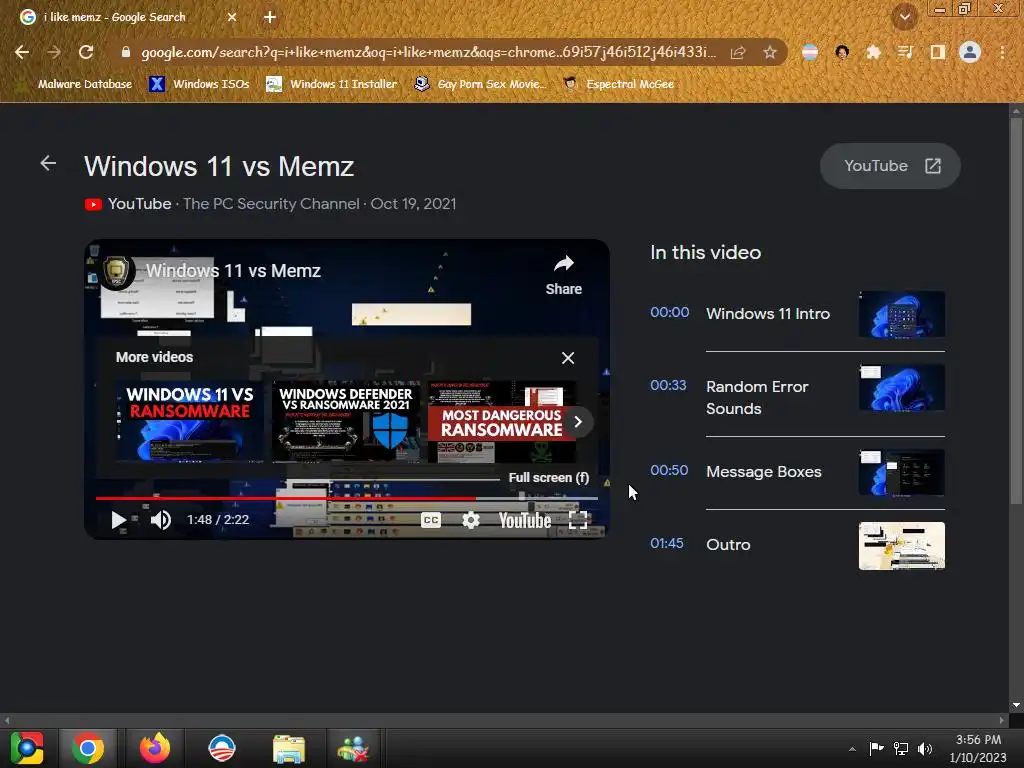The width and height of the screenshot is (1024, 768).
Task: Click the network tray icon
Action: [901, 749]
